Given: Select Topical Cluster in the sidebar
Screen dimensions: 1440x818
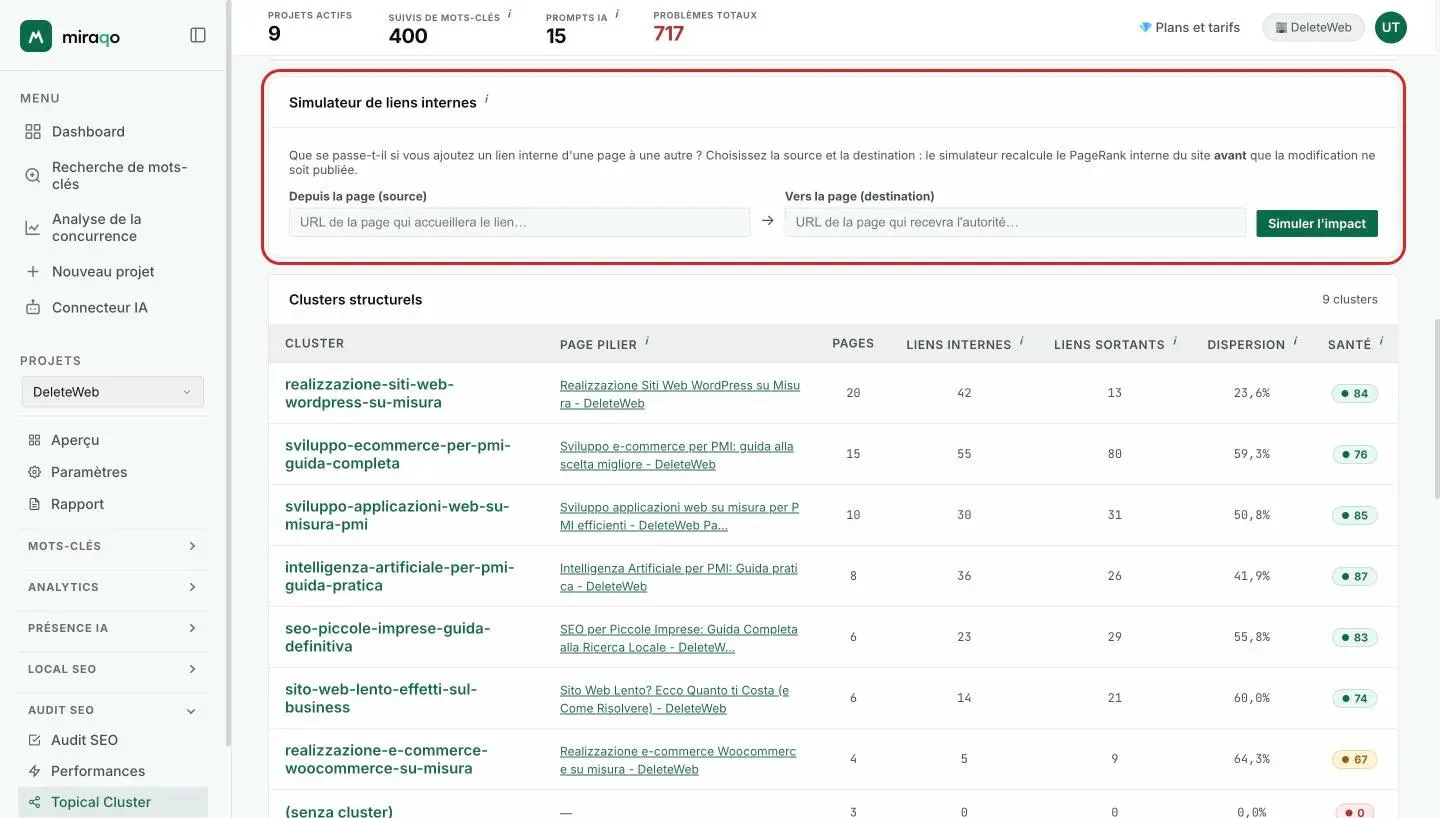Looking at the screenshot, I should (x=113, y=802).
